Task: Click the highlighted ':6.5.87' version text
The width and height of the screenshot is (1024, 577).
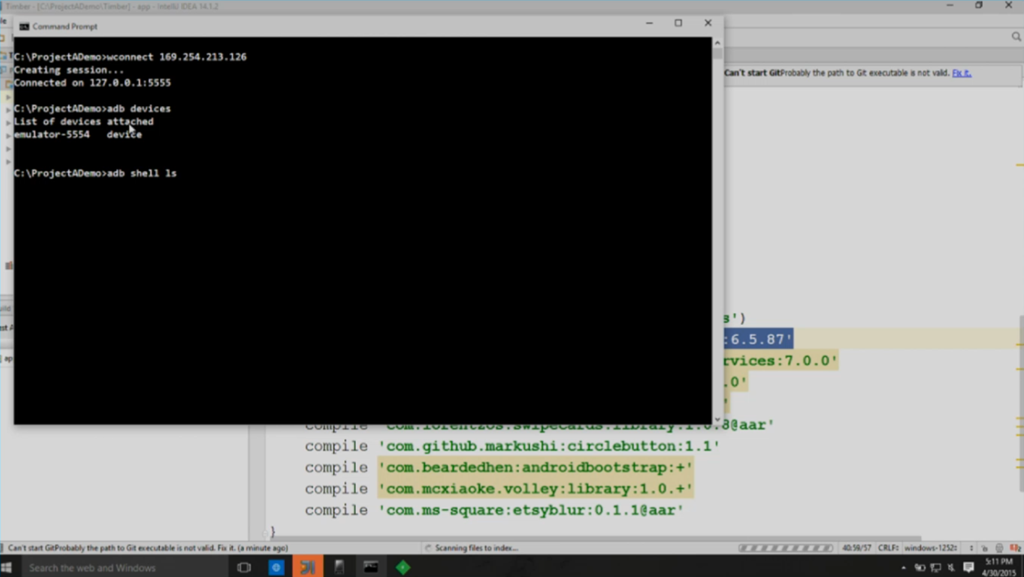Action: (x=759, y=339)
